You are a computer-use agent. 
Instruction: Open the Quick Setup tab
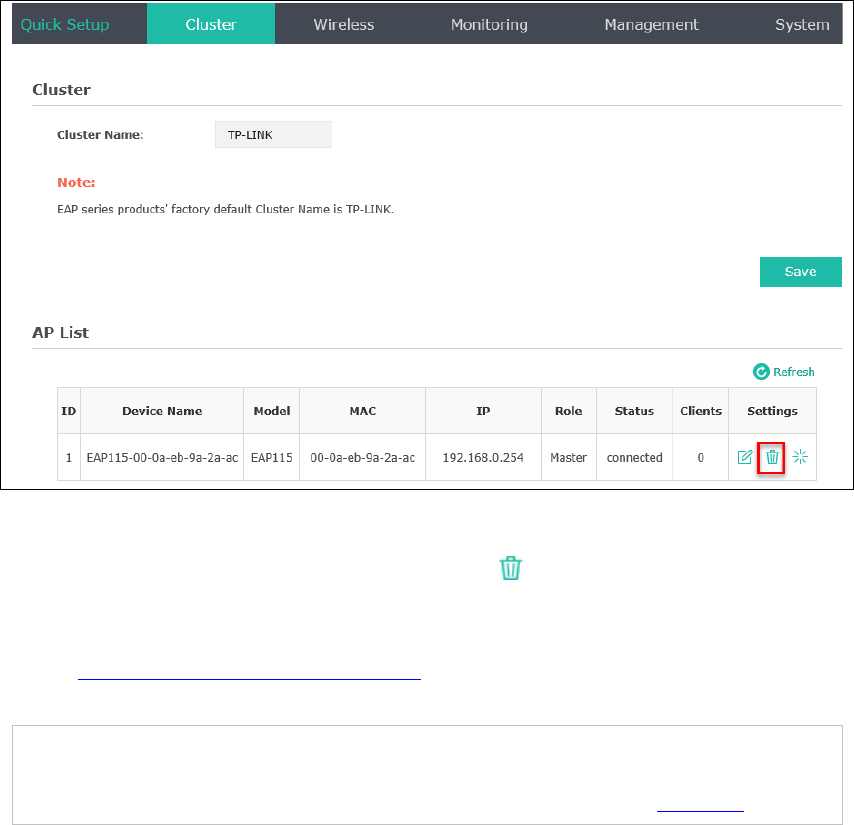pos(65,24)
